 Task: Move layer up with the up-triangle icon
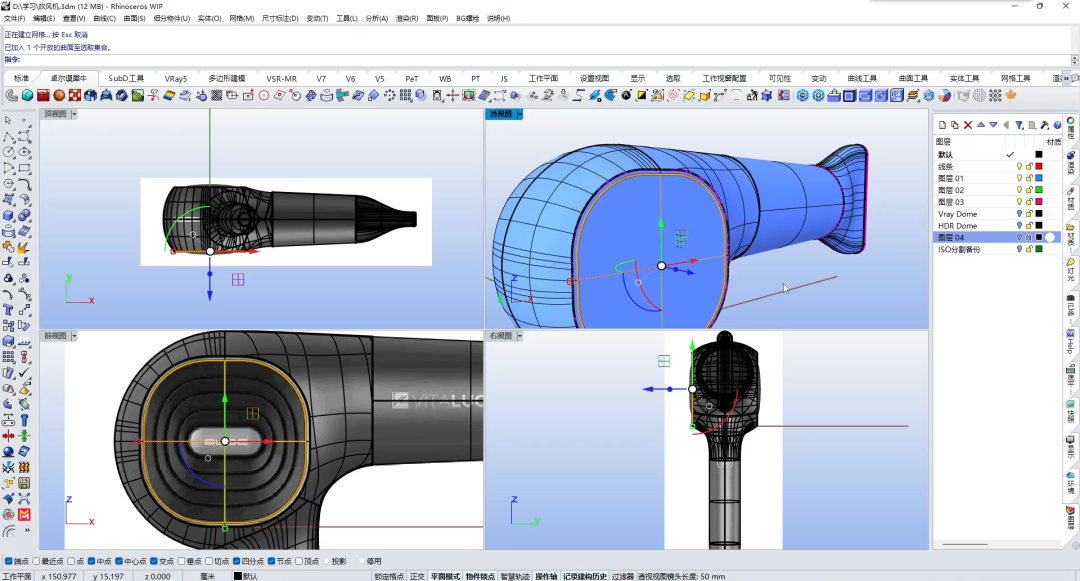(x=981, y=125)
